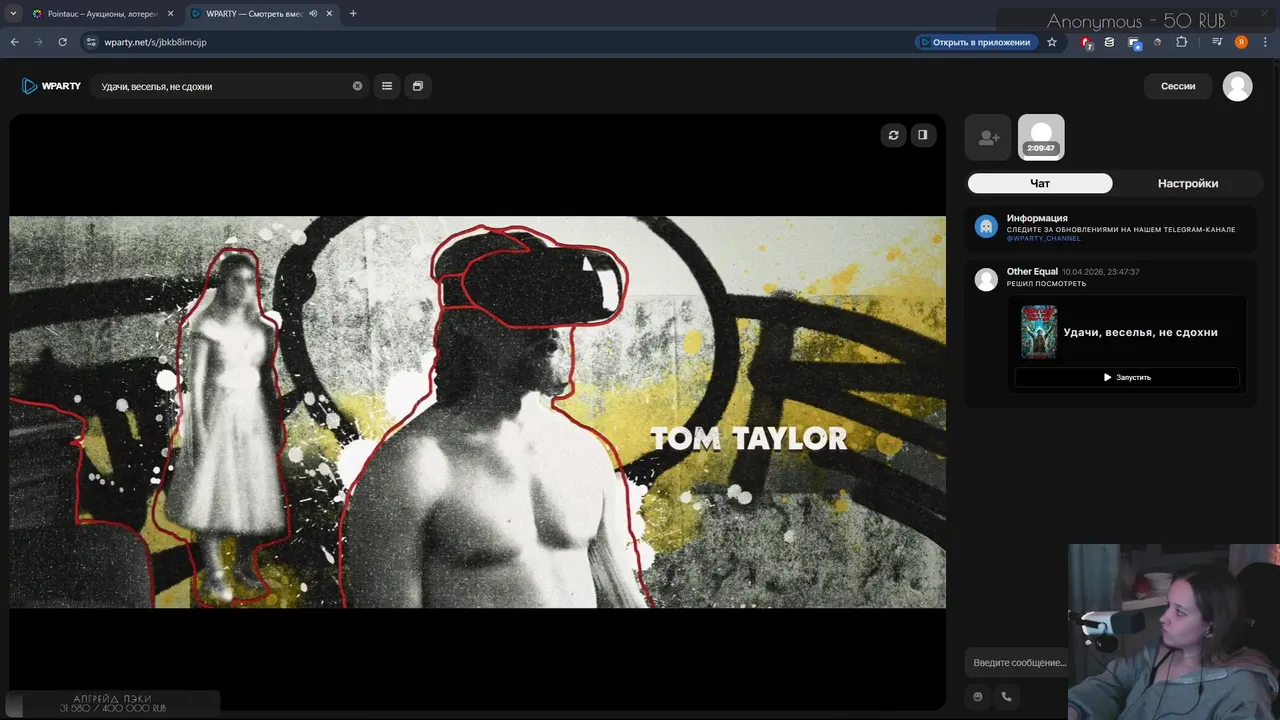Click the Сессии button
The height and width of the screenshot is (720, 1280).
(1178, 86)
